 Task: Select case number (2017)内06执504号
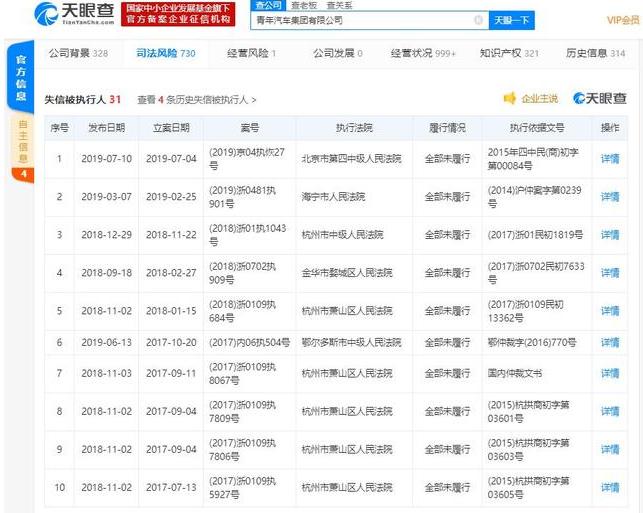click(249, 342)
